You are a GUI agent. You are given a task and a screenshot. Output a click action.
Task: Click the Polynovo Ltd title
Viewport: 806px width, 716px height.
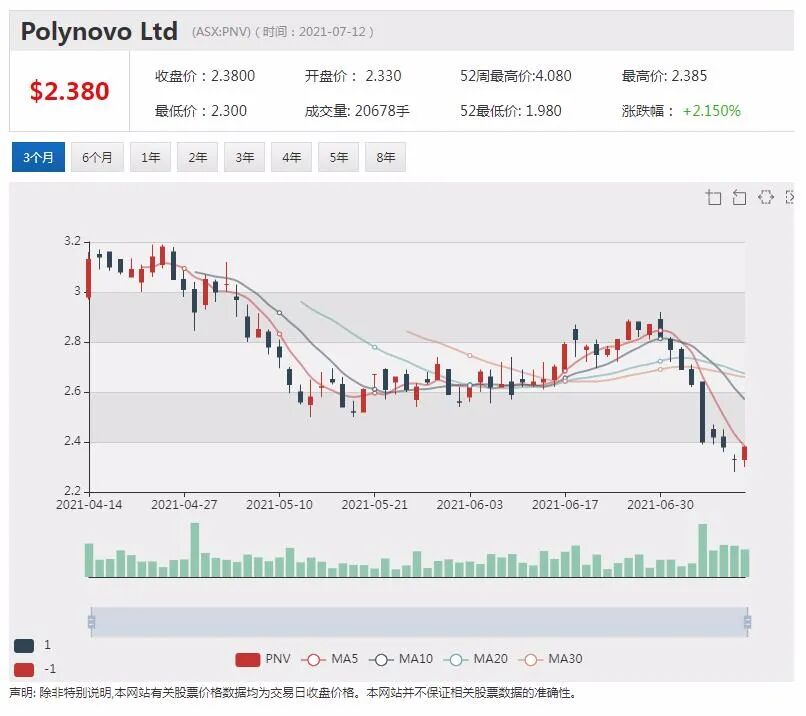(99, 31)
